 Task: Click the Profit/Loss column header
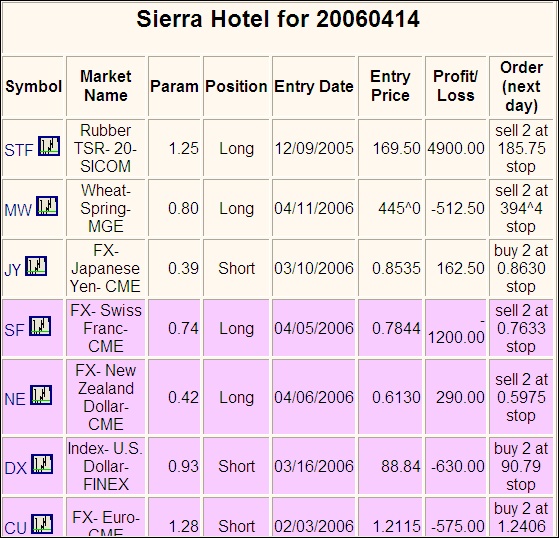click(456, 86)
